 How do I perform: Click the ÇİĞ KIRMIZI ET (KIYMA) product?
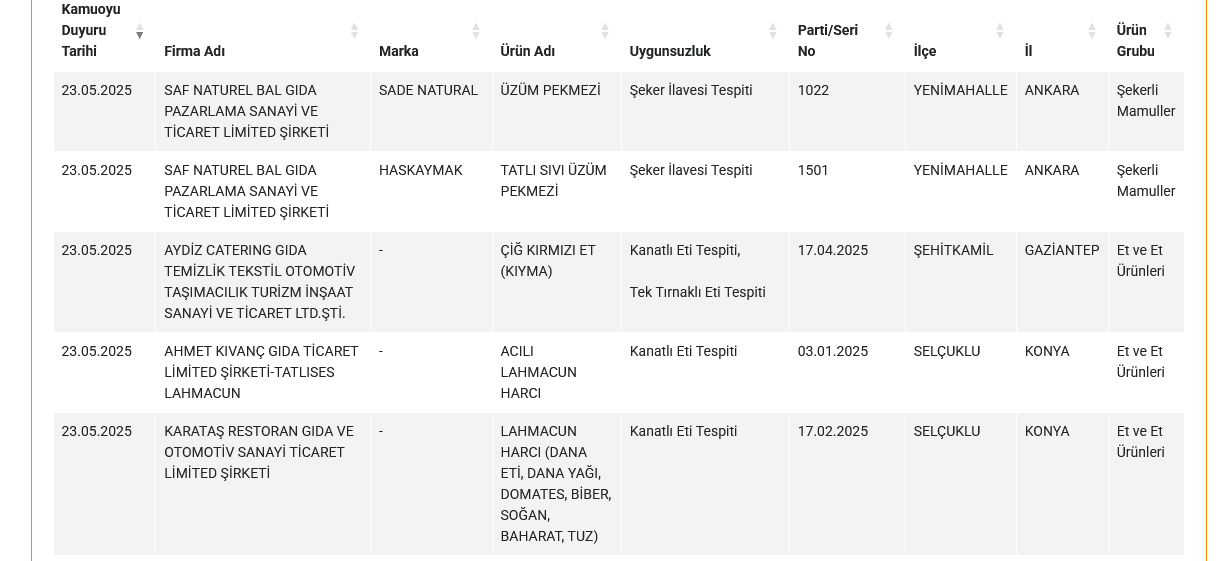click(548, 260)
